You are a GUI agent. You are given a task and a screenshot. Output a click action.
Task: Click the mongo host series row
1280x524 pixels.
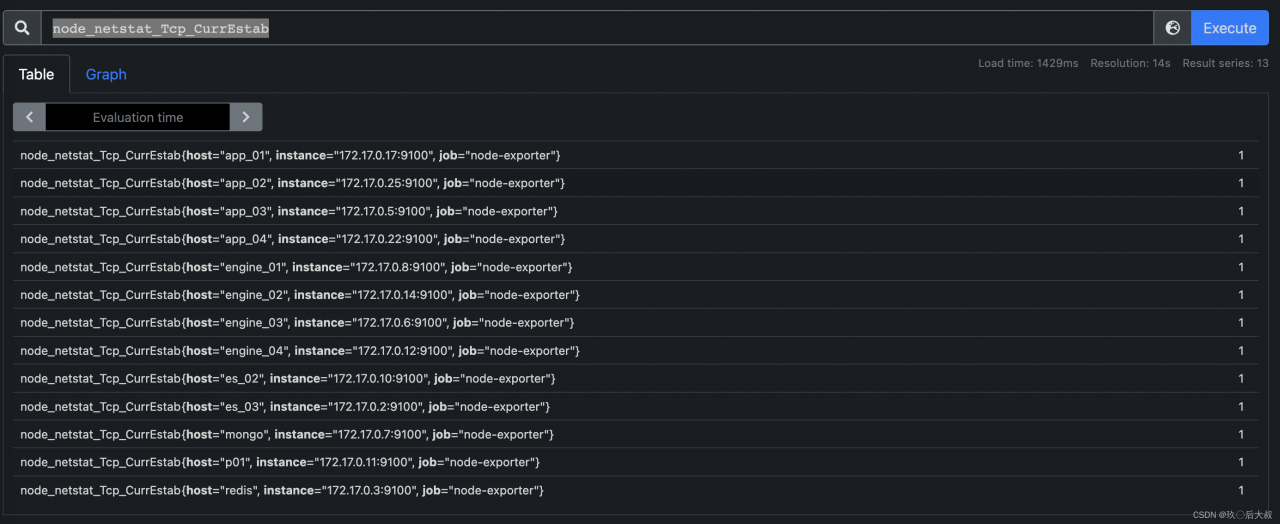[x=635, y=435]
